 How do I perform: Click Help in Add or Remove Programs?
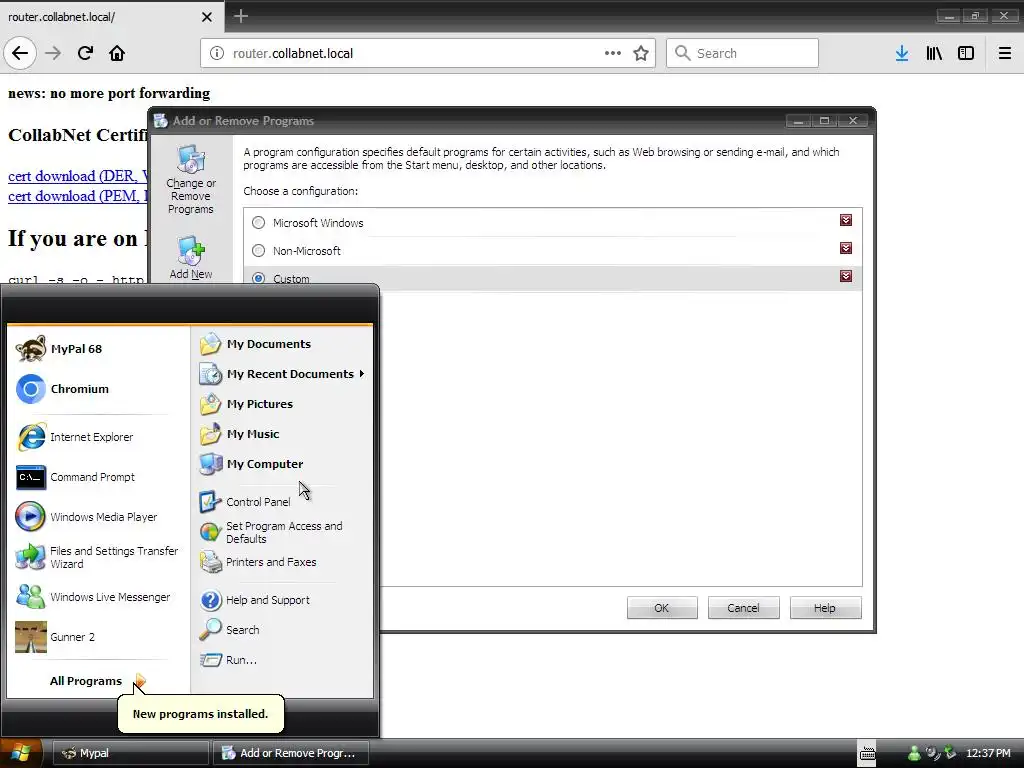point(825,608)
